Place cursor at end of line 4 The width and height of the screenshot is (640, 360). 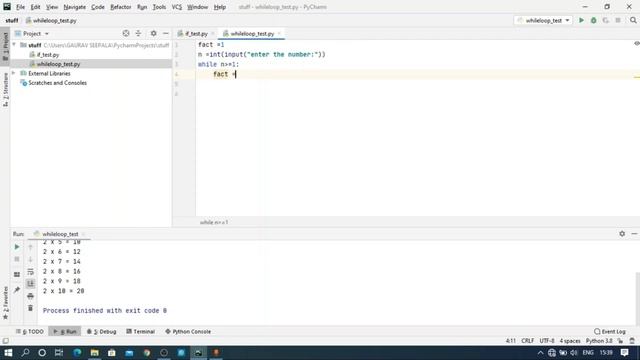236,74
